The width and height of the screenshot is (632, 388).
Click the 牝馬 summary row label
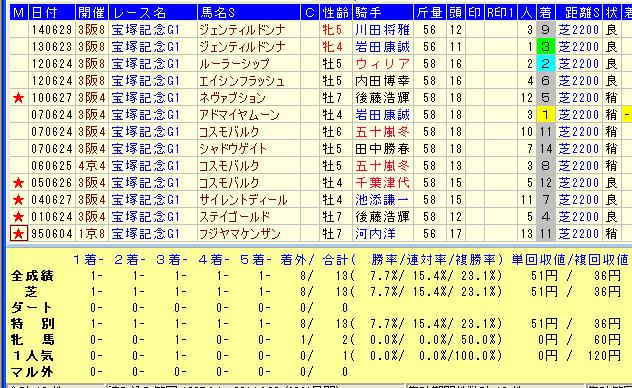(32, 340)
